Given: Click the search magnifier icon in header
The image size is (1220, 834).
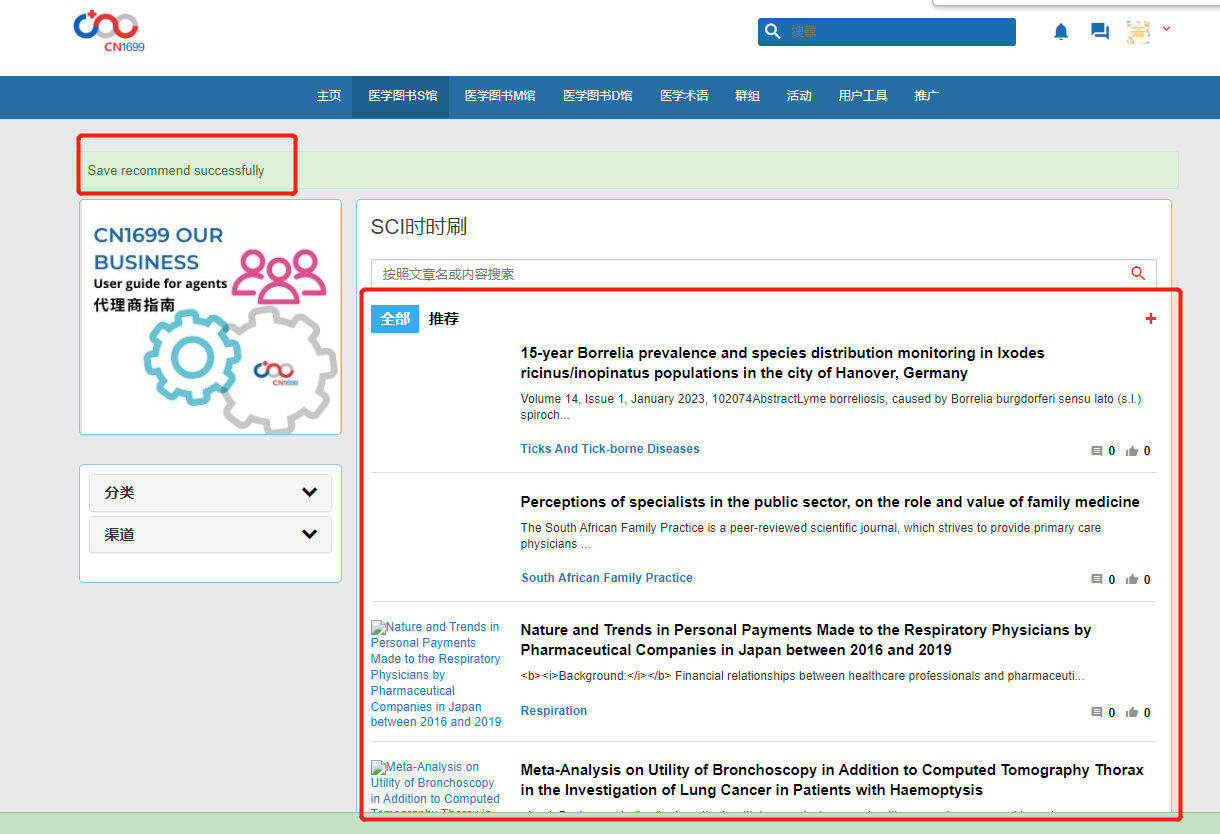Looking at the screenshot, I should pos(772,32).
